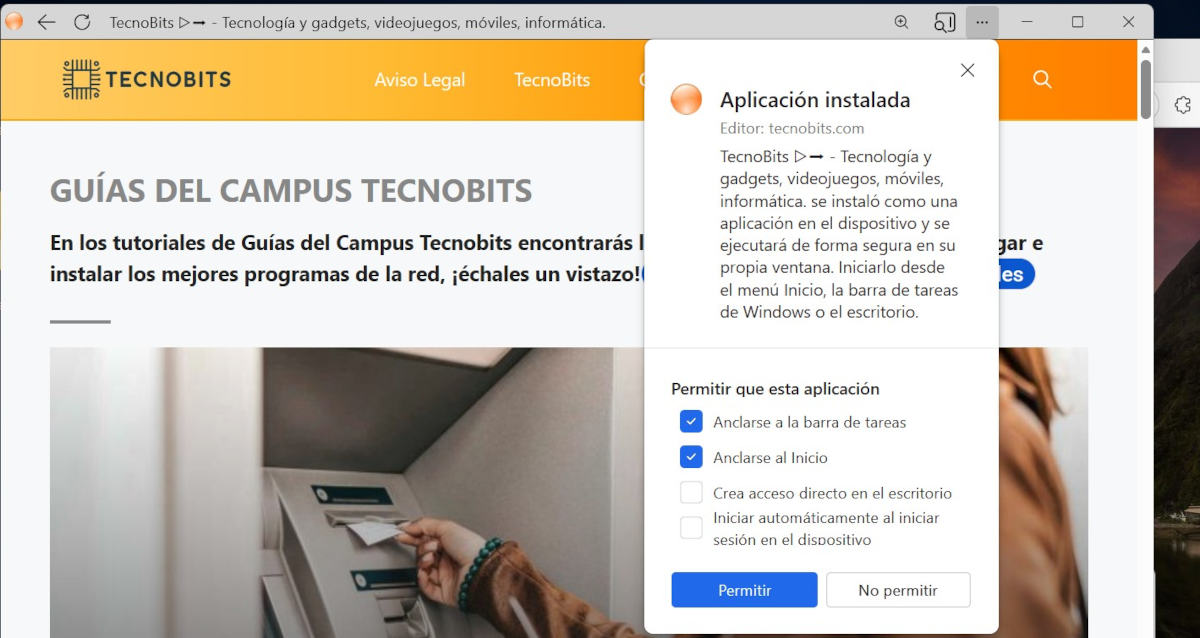The height and width of the screenshot is (638, 1200).
Task: Click the website search magnifier icon
Action: click(x=1042, y=80)
